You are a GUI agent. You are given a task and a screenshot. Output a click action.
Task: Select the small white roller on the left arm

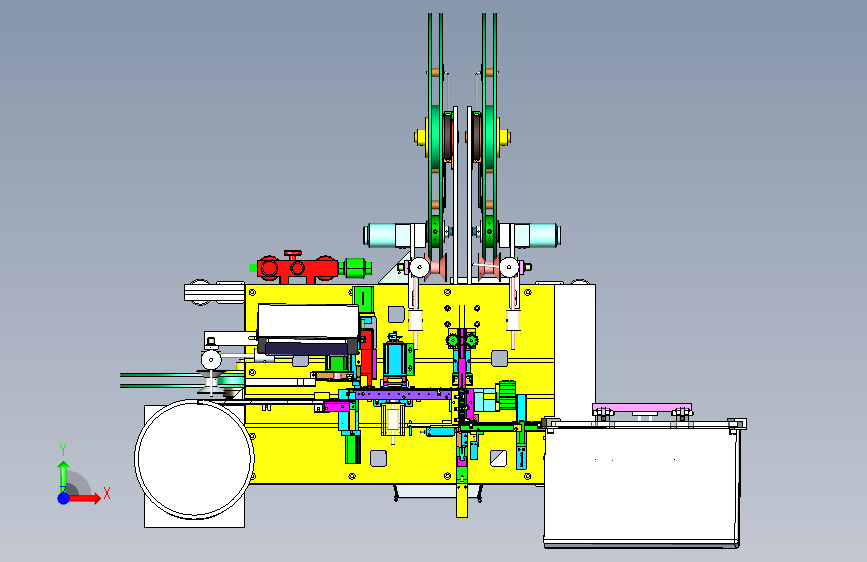pos(211,360)
